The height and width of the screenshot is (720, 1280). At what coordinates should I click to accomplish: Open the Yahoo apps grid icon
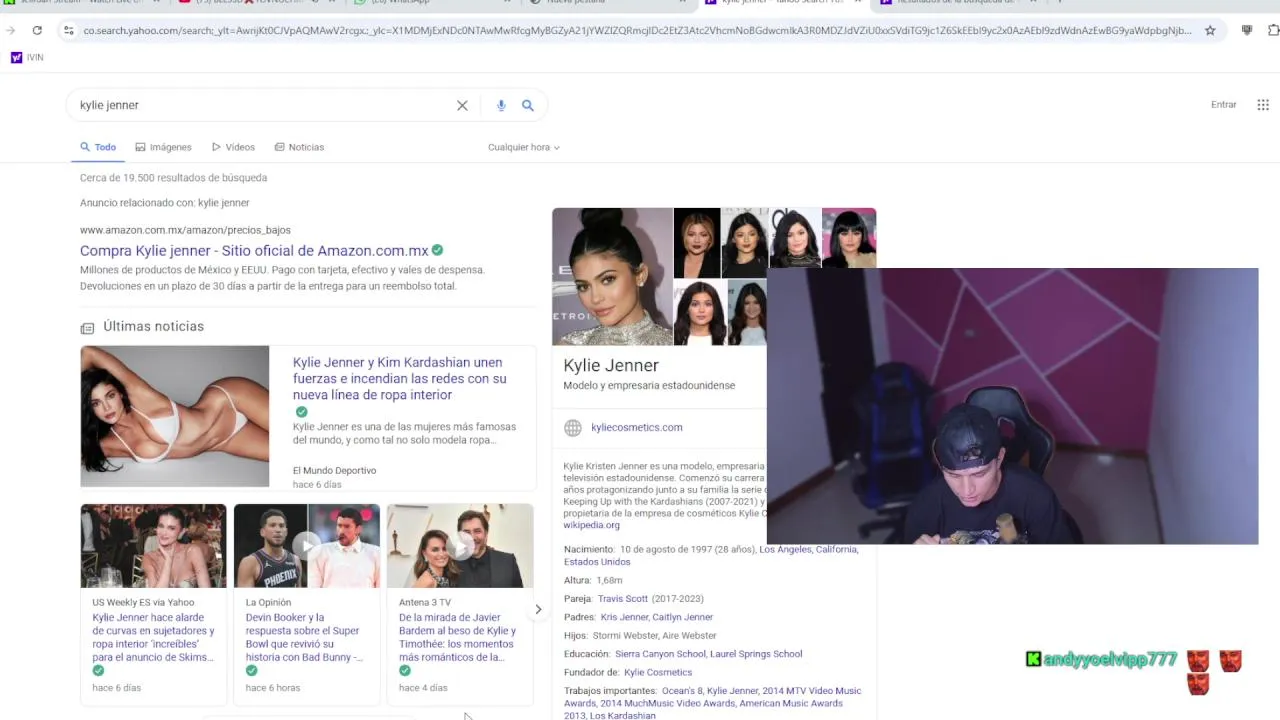pyautogui.click(x=1263, y=104)
